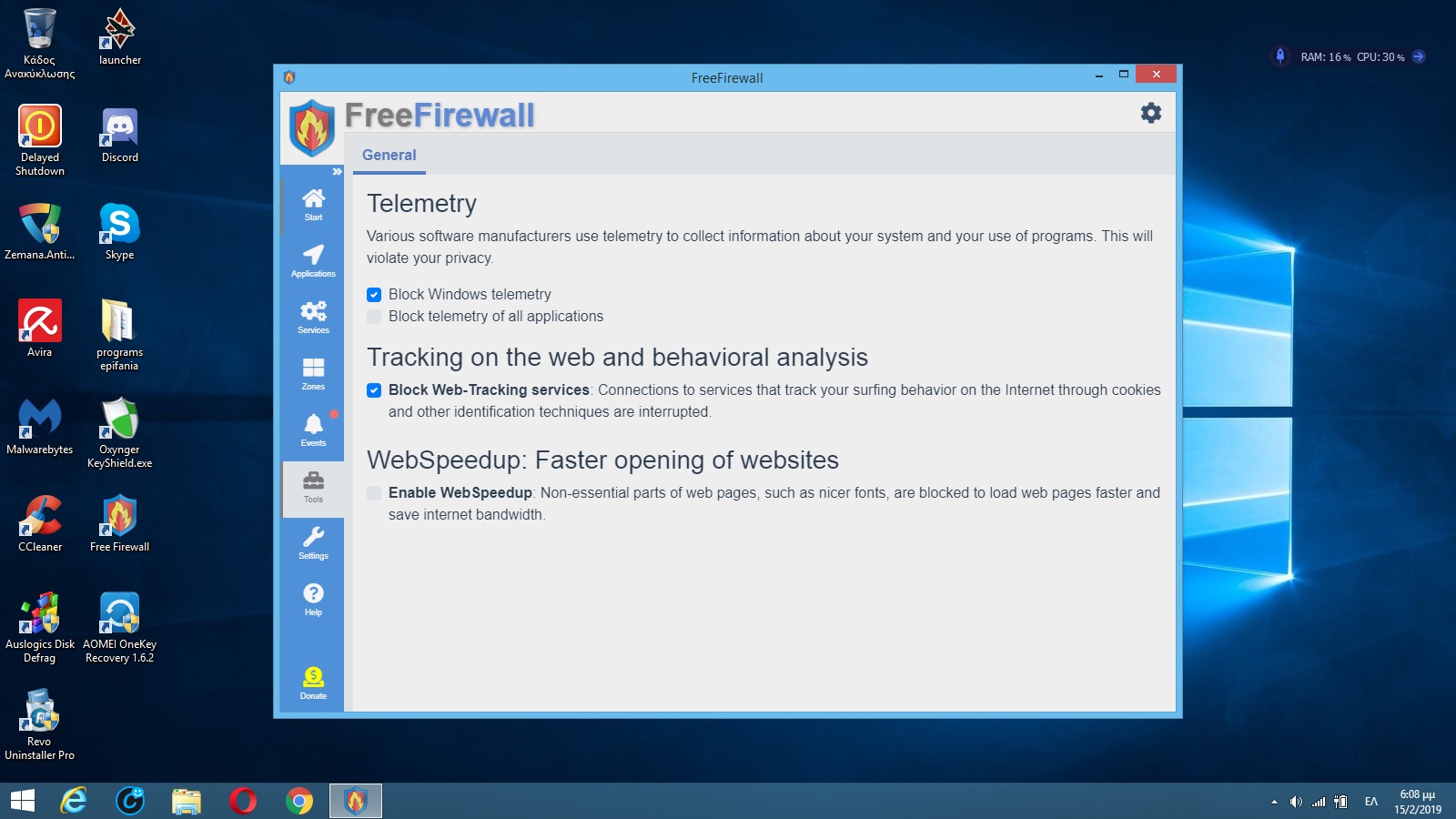The width and height of the screenshot is (1456, 819).
Task: Click the FreeFirewall taskbar button
Action: [356, 801]
